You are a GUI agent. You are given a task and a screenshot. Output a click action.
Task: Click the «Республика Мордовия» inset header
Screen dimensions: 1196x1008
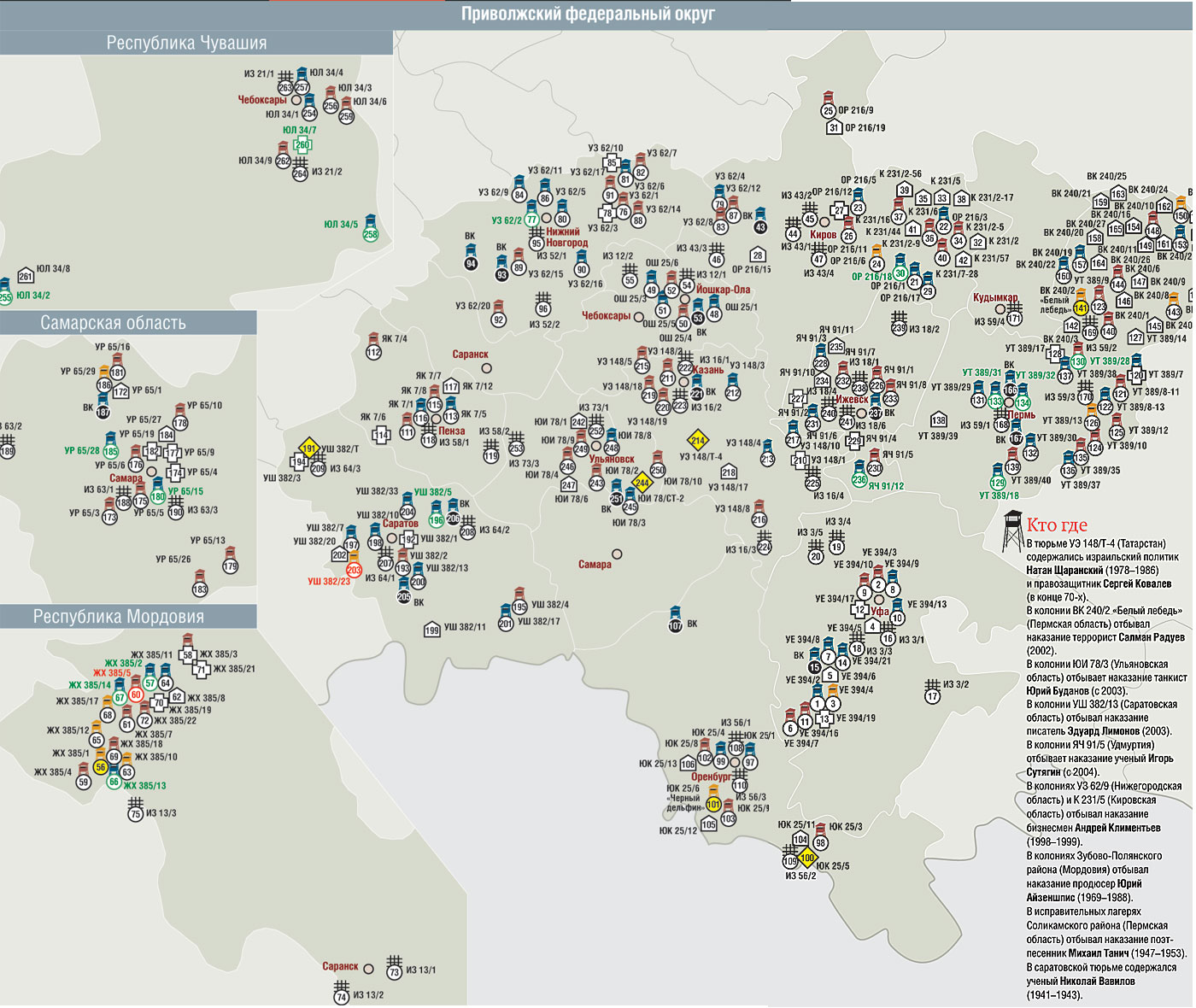pos(118,617)
